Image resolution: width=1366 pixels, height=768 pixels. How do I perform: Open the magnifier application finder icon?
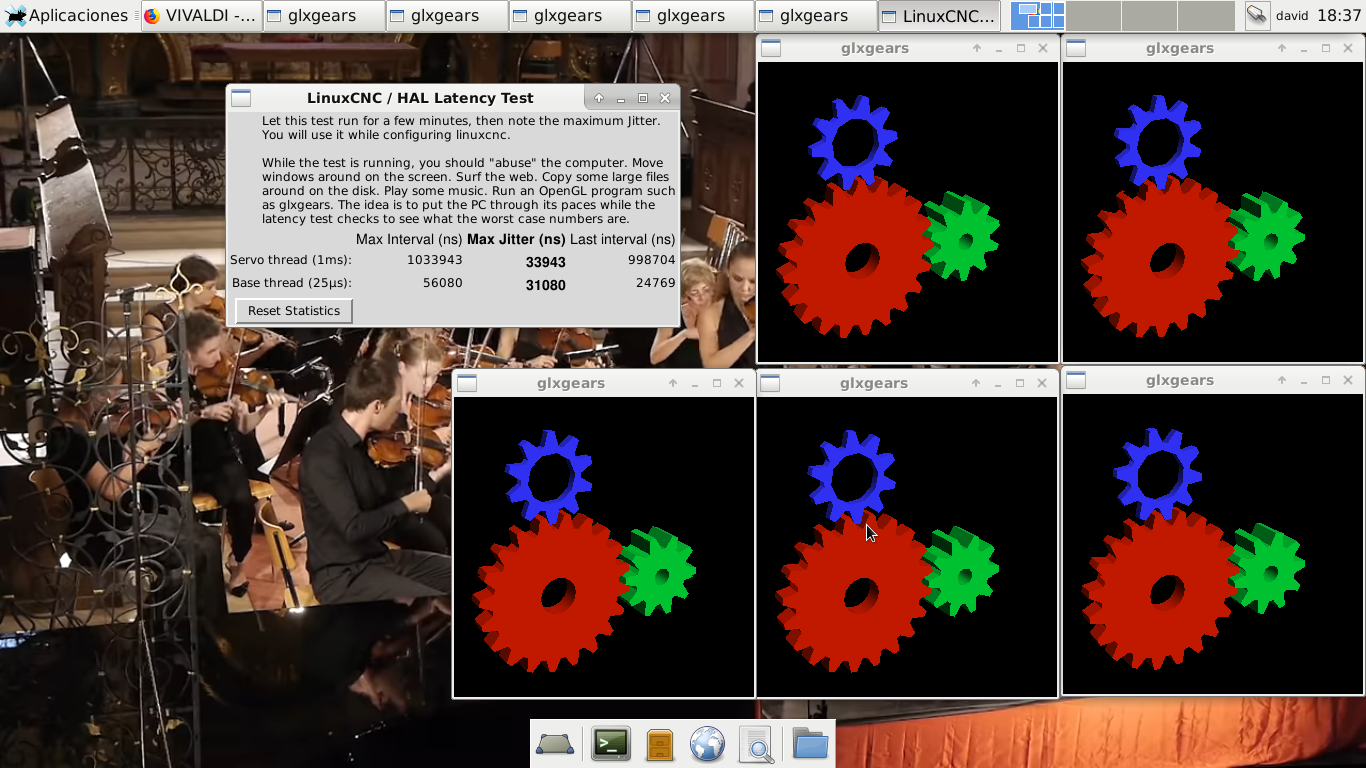pos(757,744)
